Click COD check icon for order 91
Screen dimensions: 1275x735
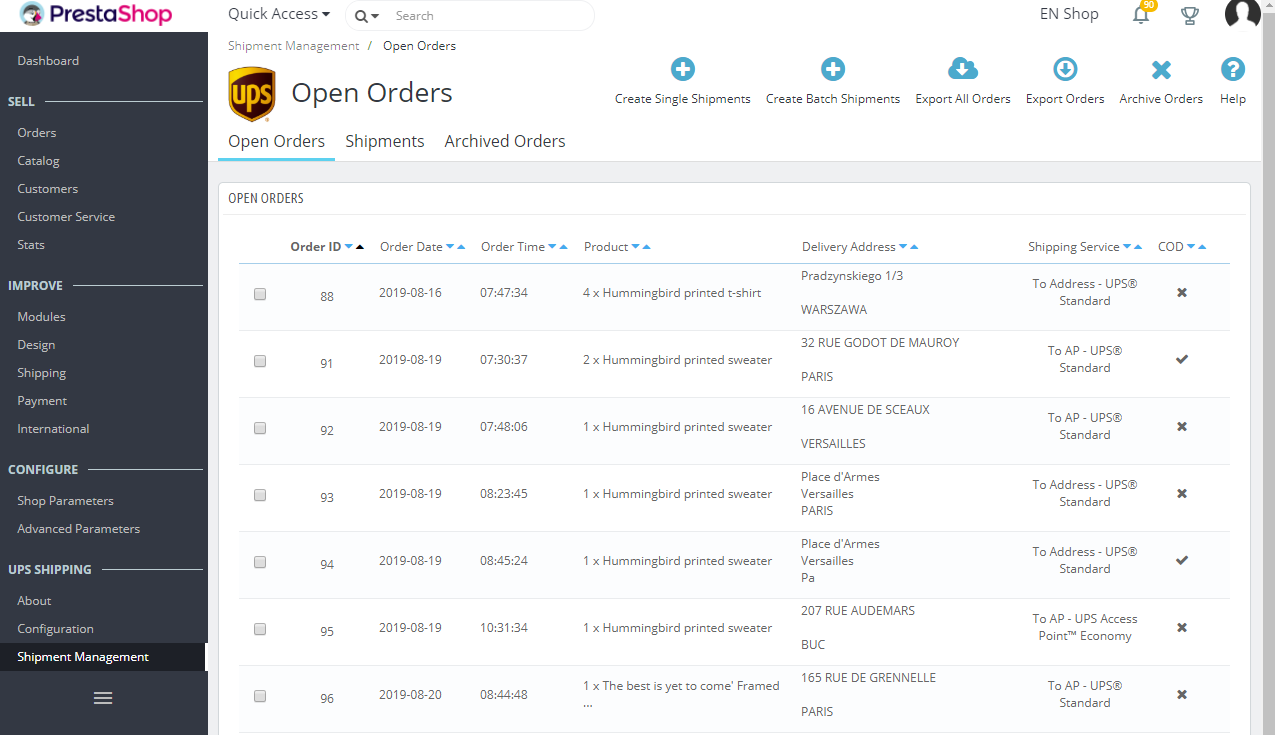pos(1182,359)
